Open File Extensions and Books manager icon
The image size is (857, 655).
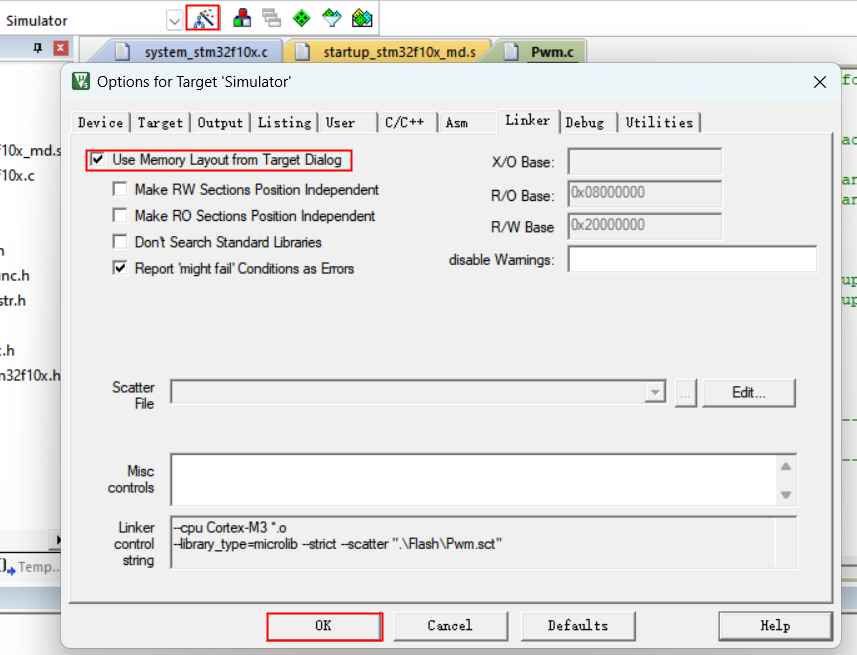242,18
